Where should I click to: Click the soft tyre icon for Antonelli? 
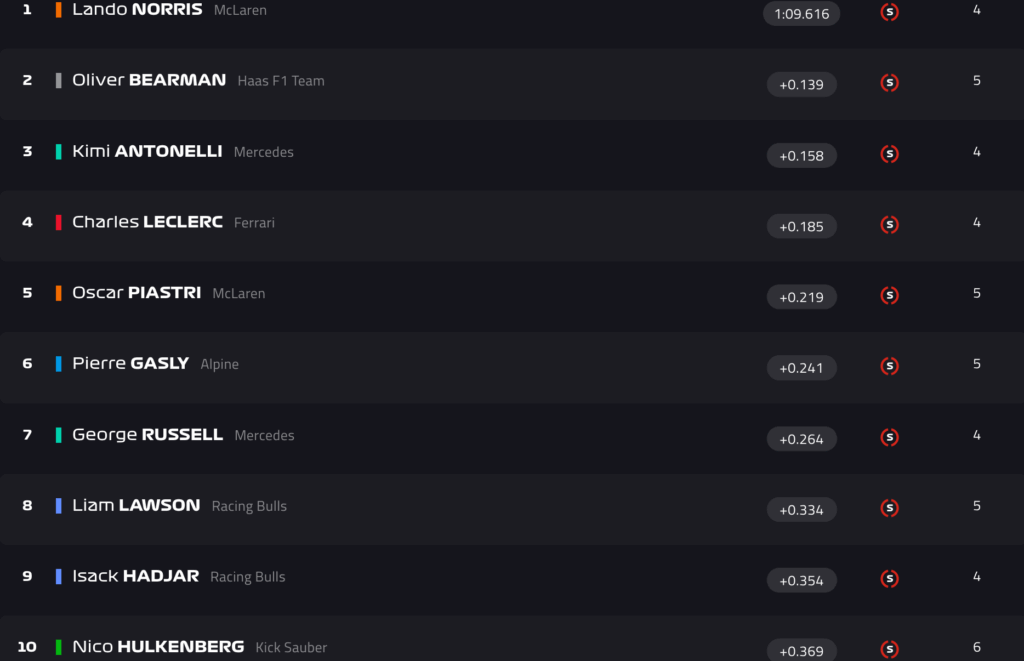click(889, 154)
